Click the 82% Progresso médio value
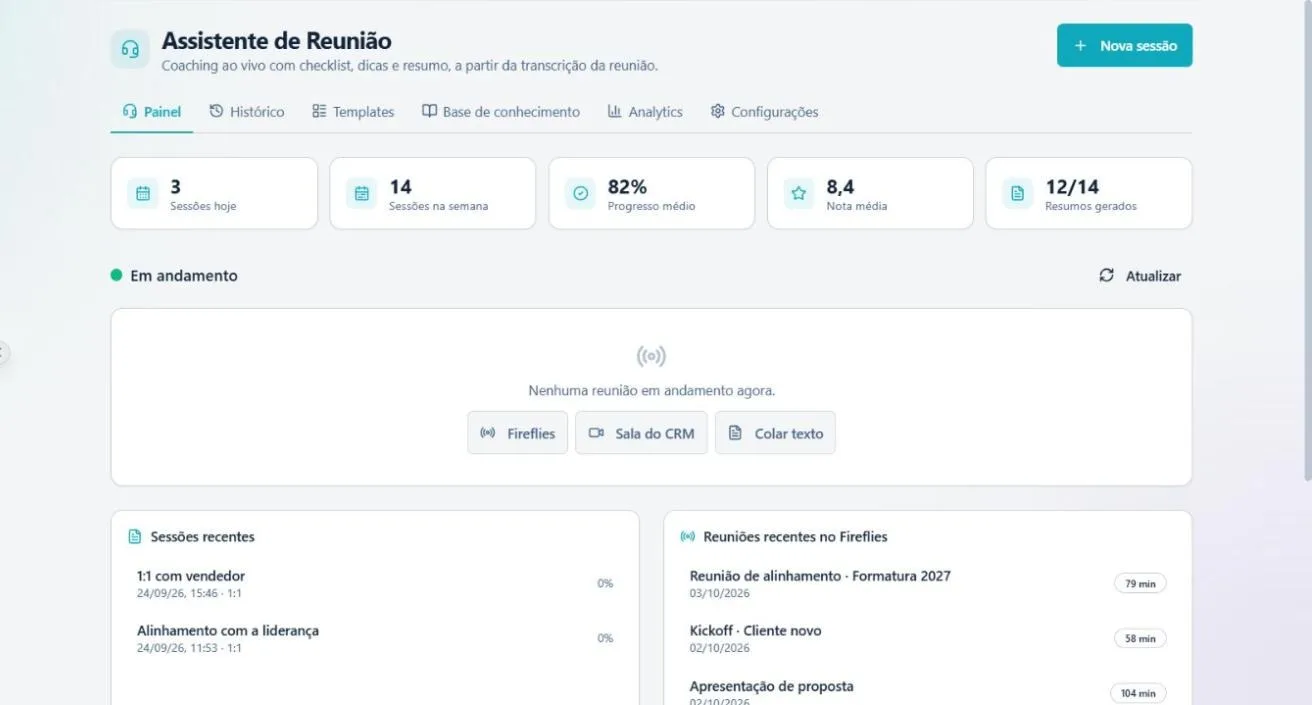This screenshot has height=705, width=1312. pos(627,187)
